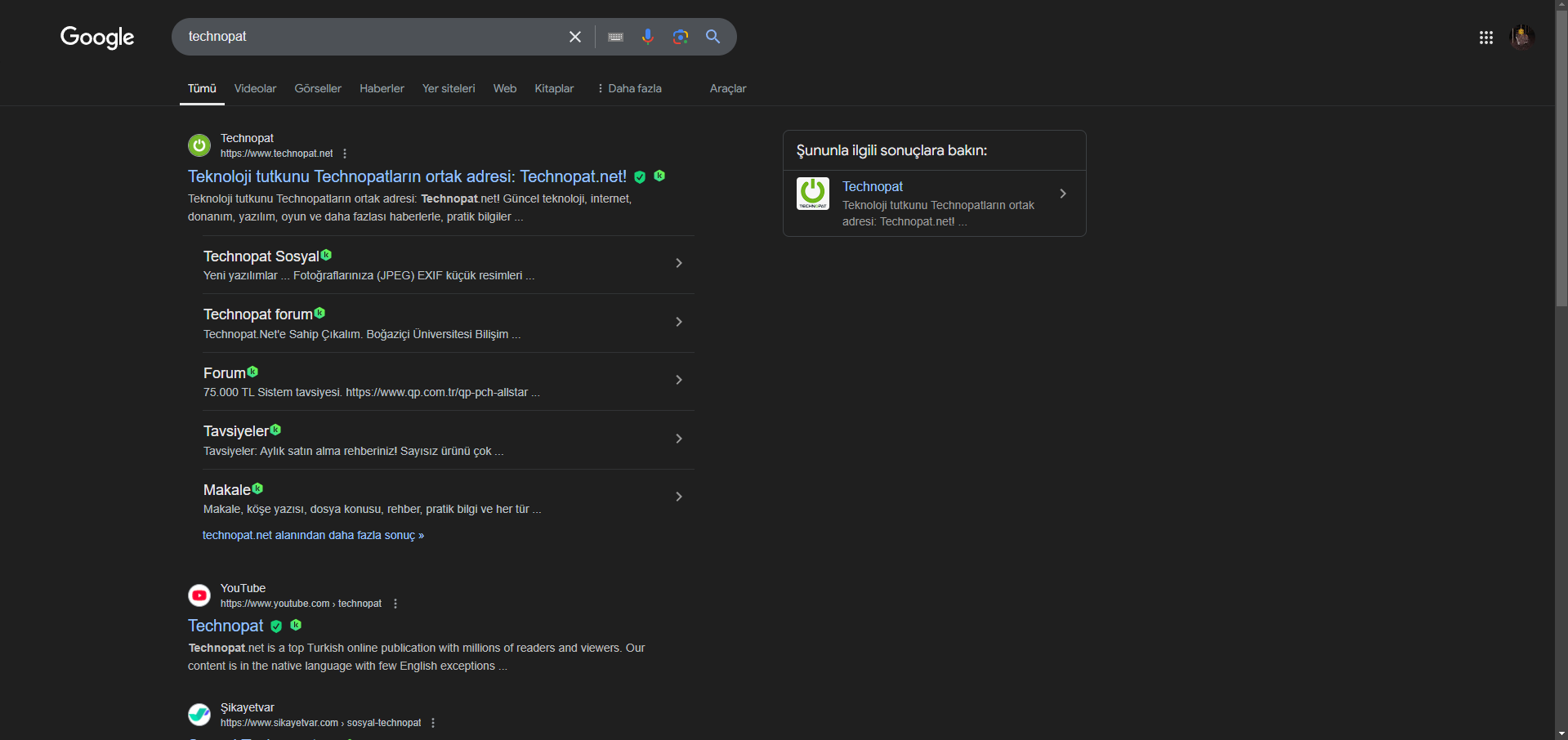
Task: Click the Google logo
Action: coord(97,37)
